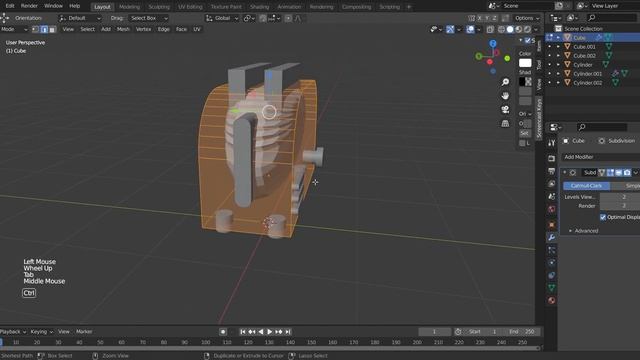Open the Window menu
The height and width of the screenshot is (360, 640).
[53, 6]
